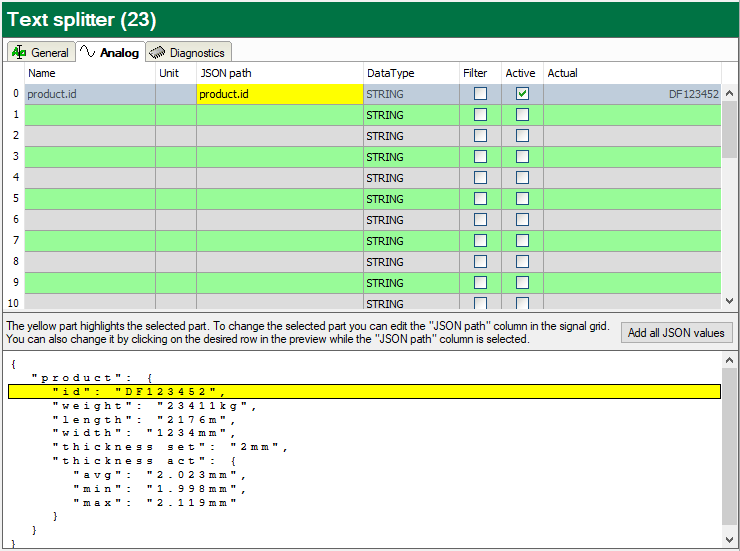Open the General tab
The width and height of the screenshot is (740, 551).
(49, 53)
